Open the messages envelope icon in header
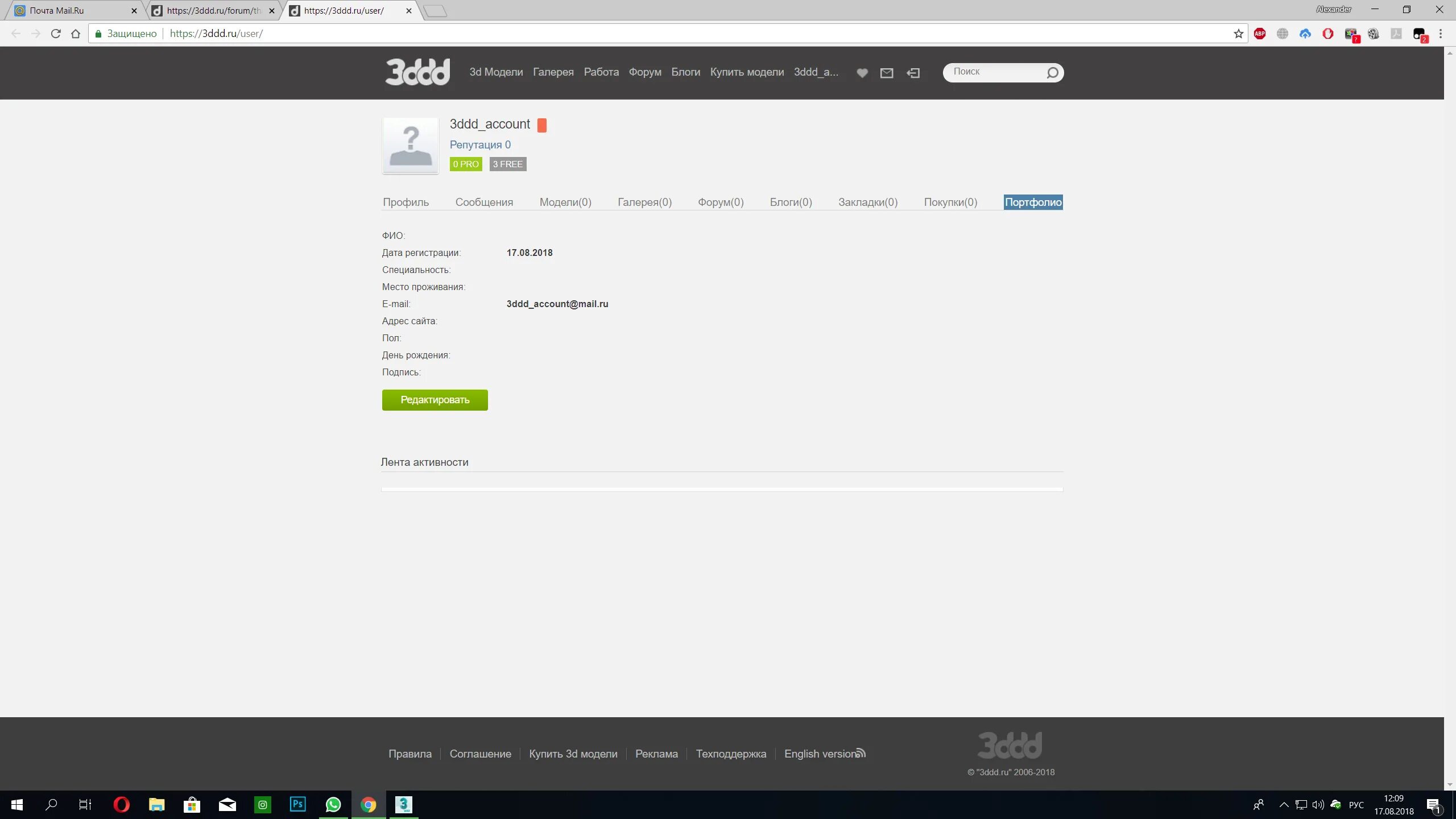The width and height of the screenshot is (1456, 819). coord(887,73)
